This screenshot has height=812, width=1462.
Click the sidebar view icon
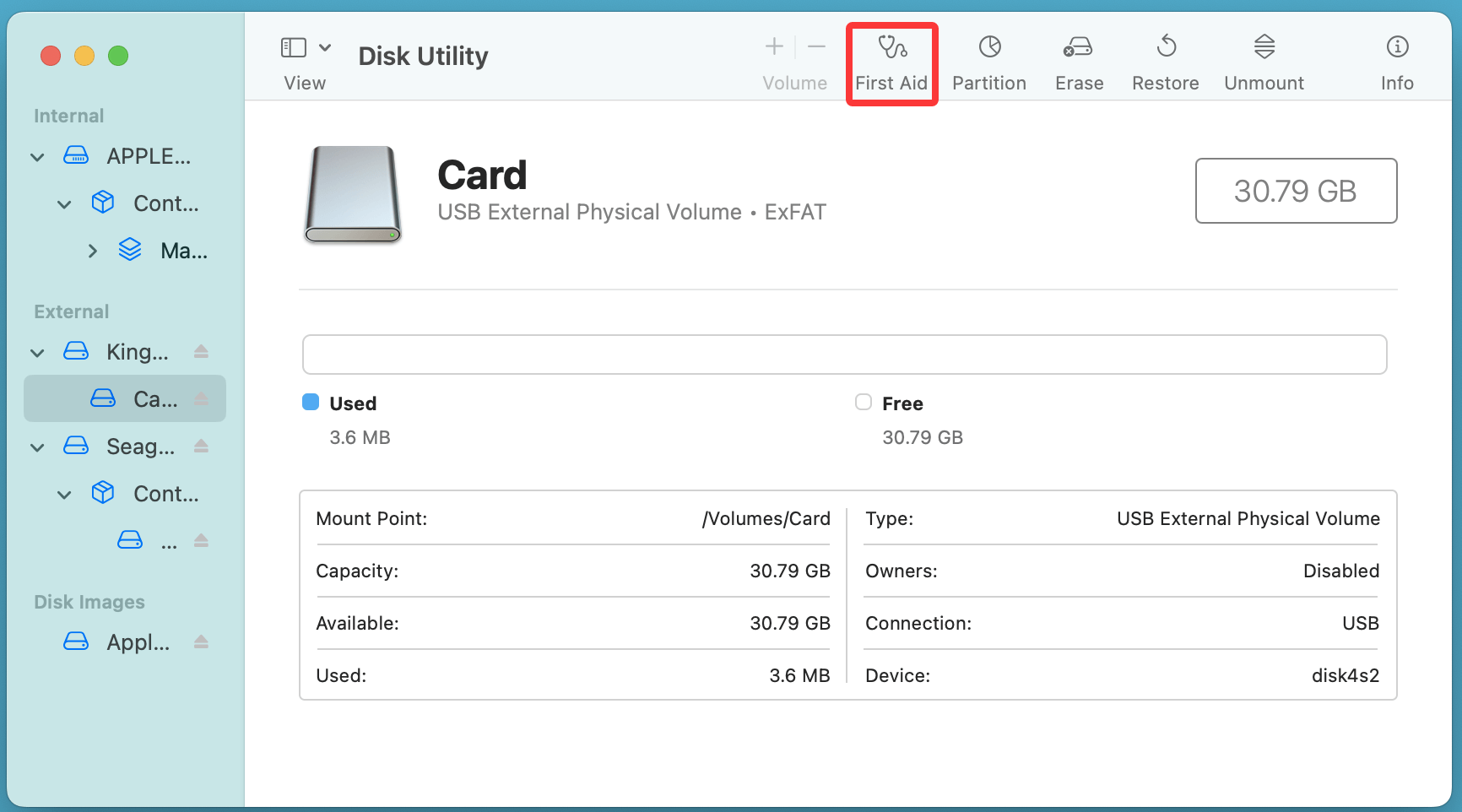(x=293, y=47)
